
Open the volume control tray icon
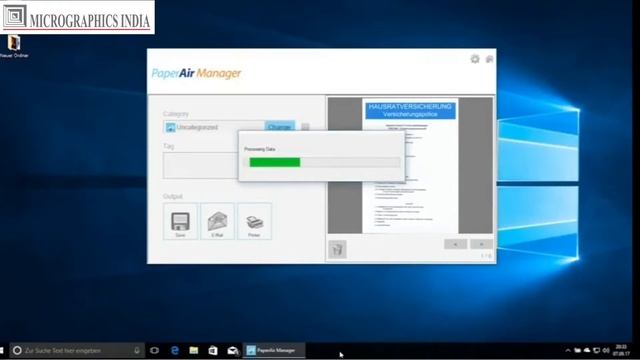click(606, 350)
